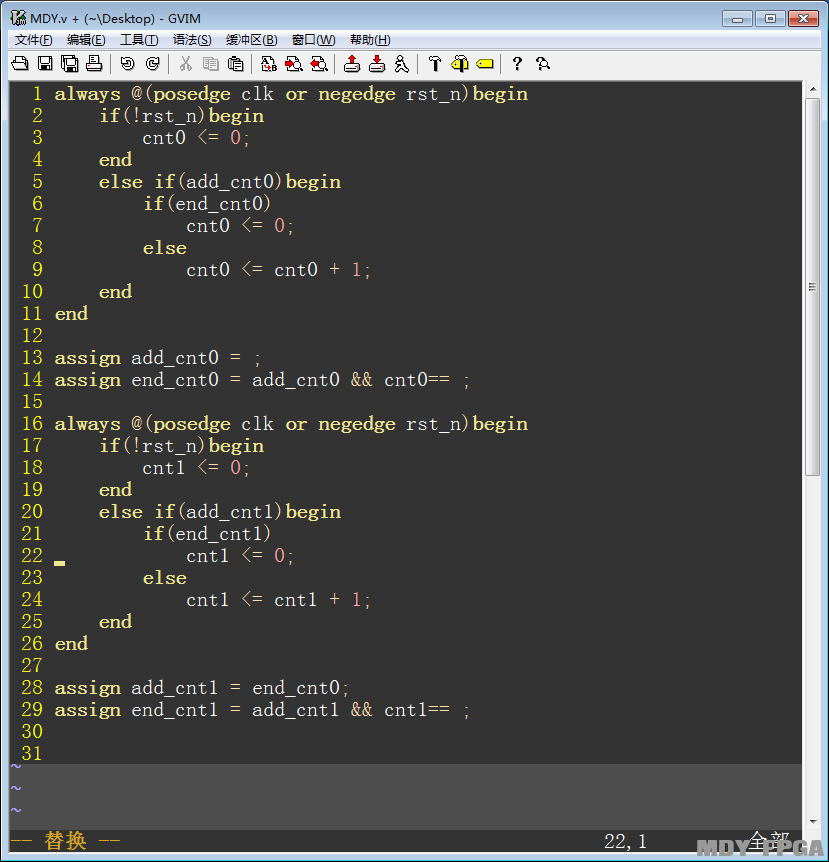The image size is (829, 862).
Task: Click the Find Next toolbar icon
Action: tap(294, 64)
